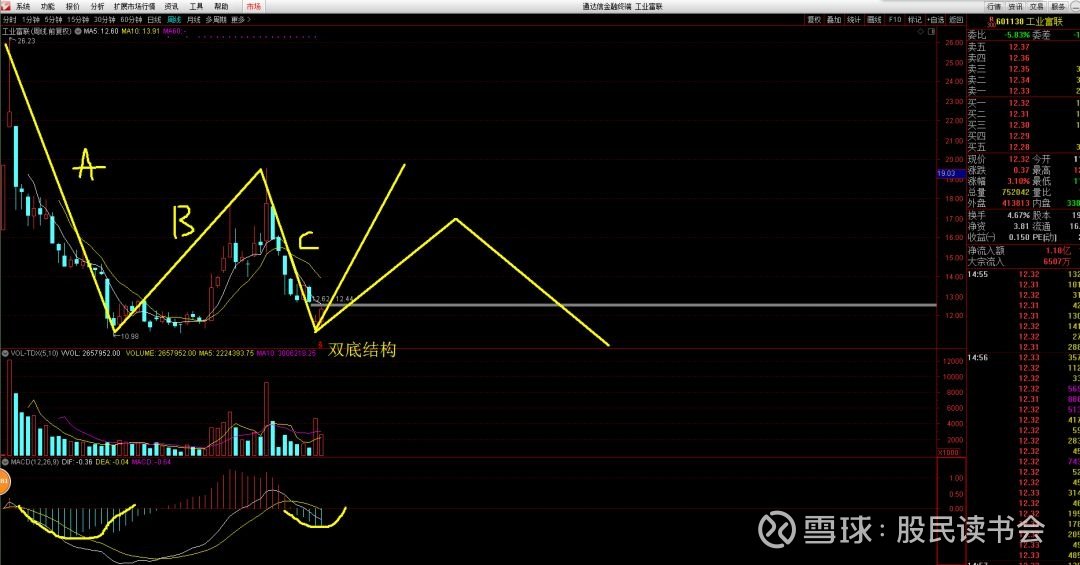Viewport: 1080px width, 565px height.
Task: Click the 资讯 button at top right
Action: pyautogui.click(x=1015, y=6)
